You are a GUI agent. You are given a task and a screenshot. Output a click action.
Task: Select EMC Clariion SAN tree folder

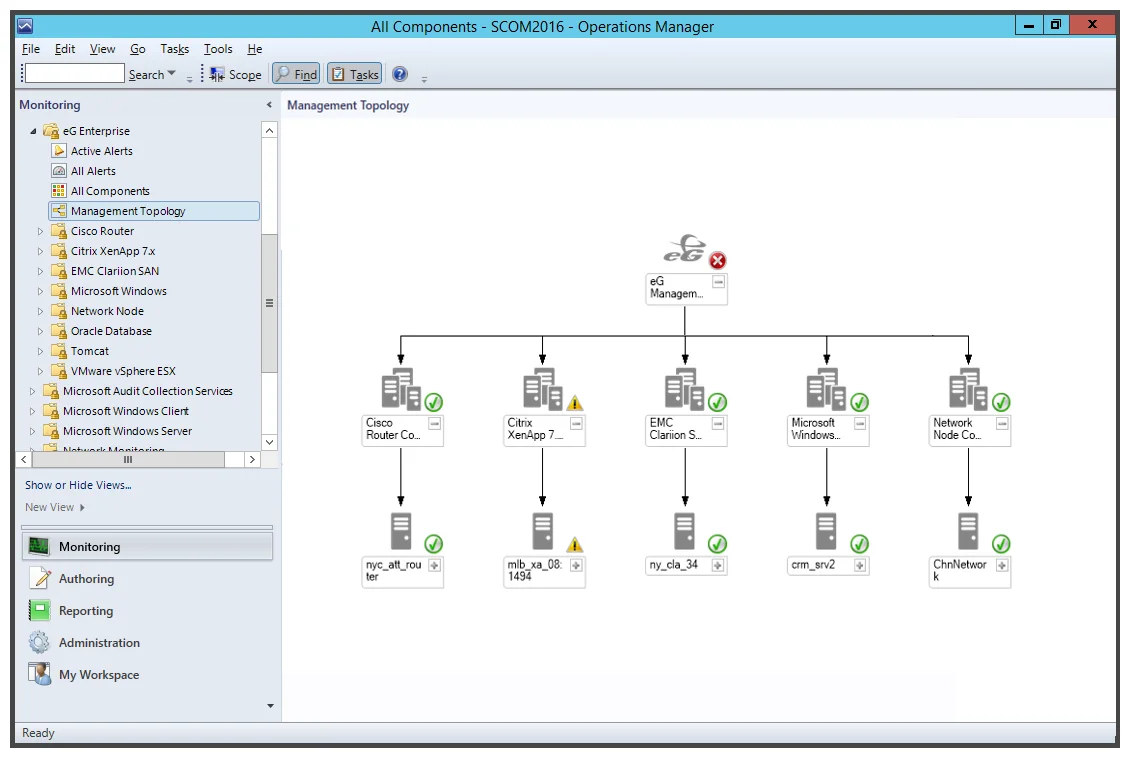click(115, 271)
